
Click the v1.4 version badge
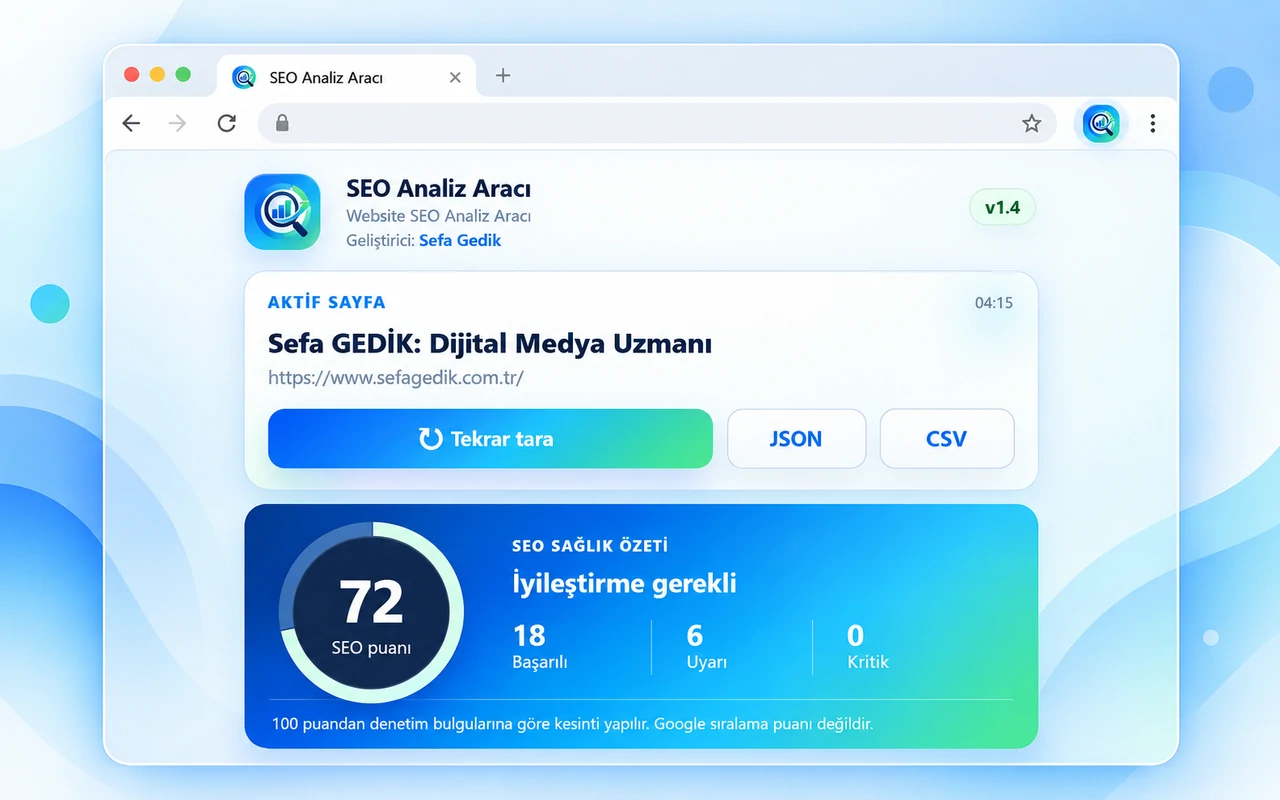click(1002, 208)
